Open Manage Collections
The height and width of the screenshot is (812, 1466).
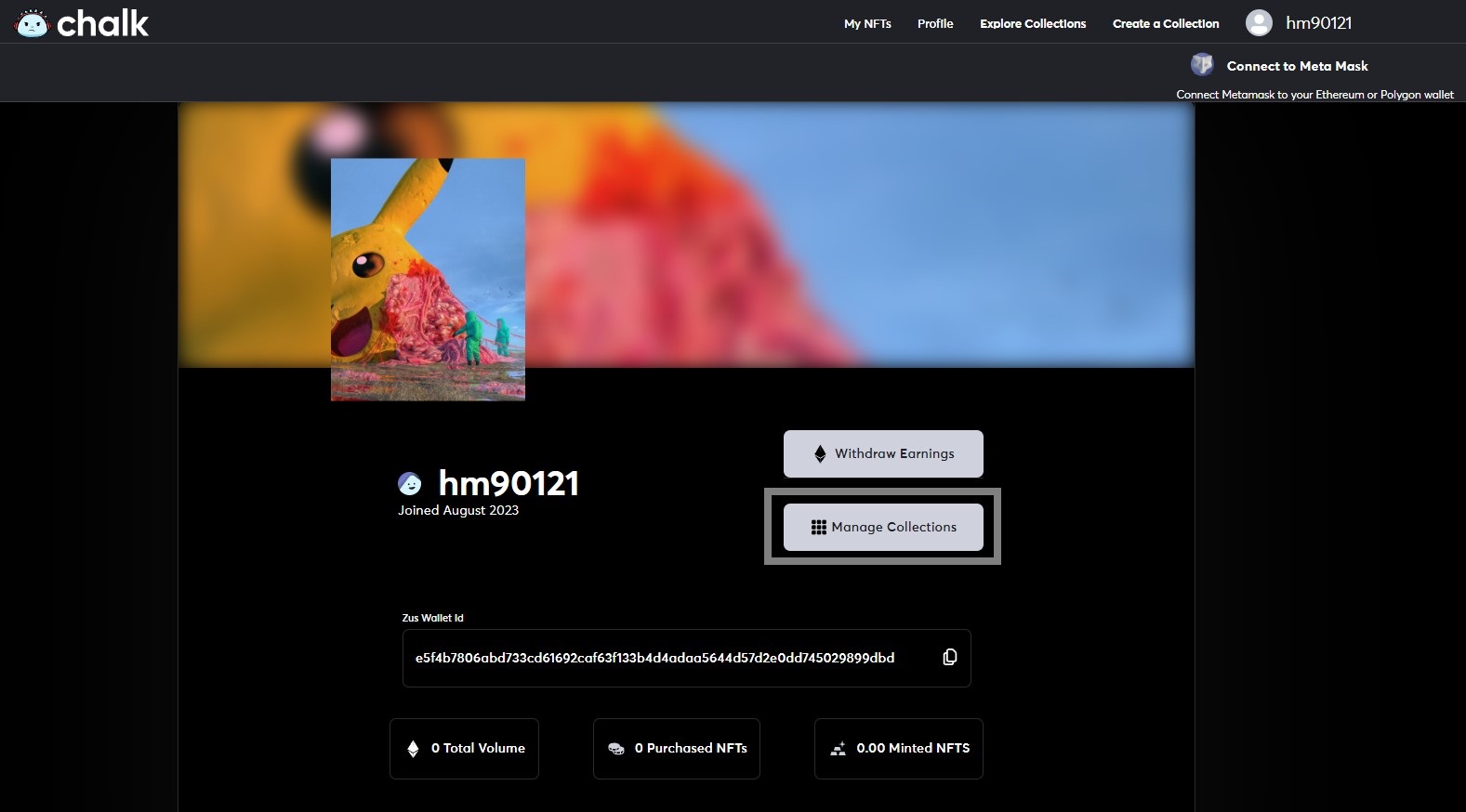coord(883,527)
